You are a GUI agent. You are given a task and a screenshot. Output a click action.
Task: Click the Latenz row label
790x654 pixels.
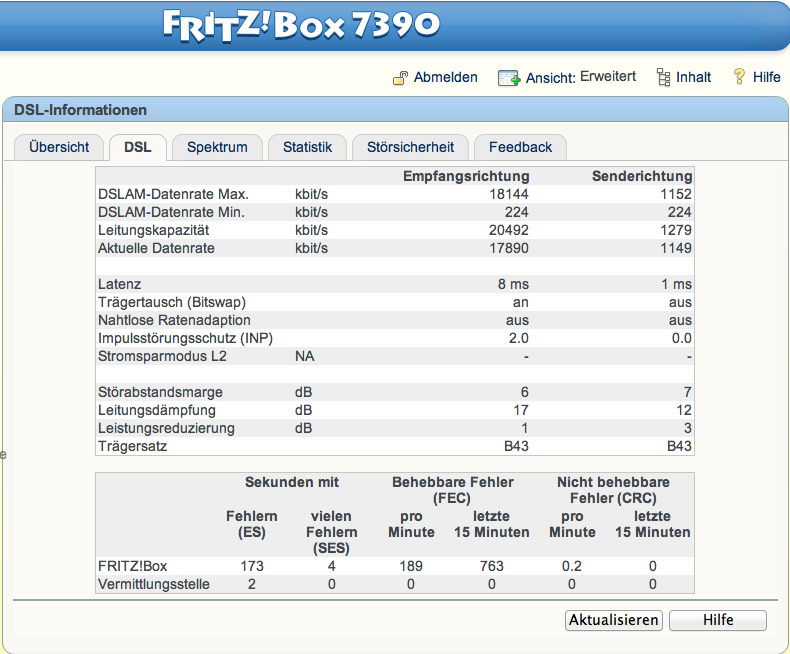click(119, 285)
